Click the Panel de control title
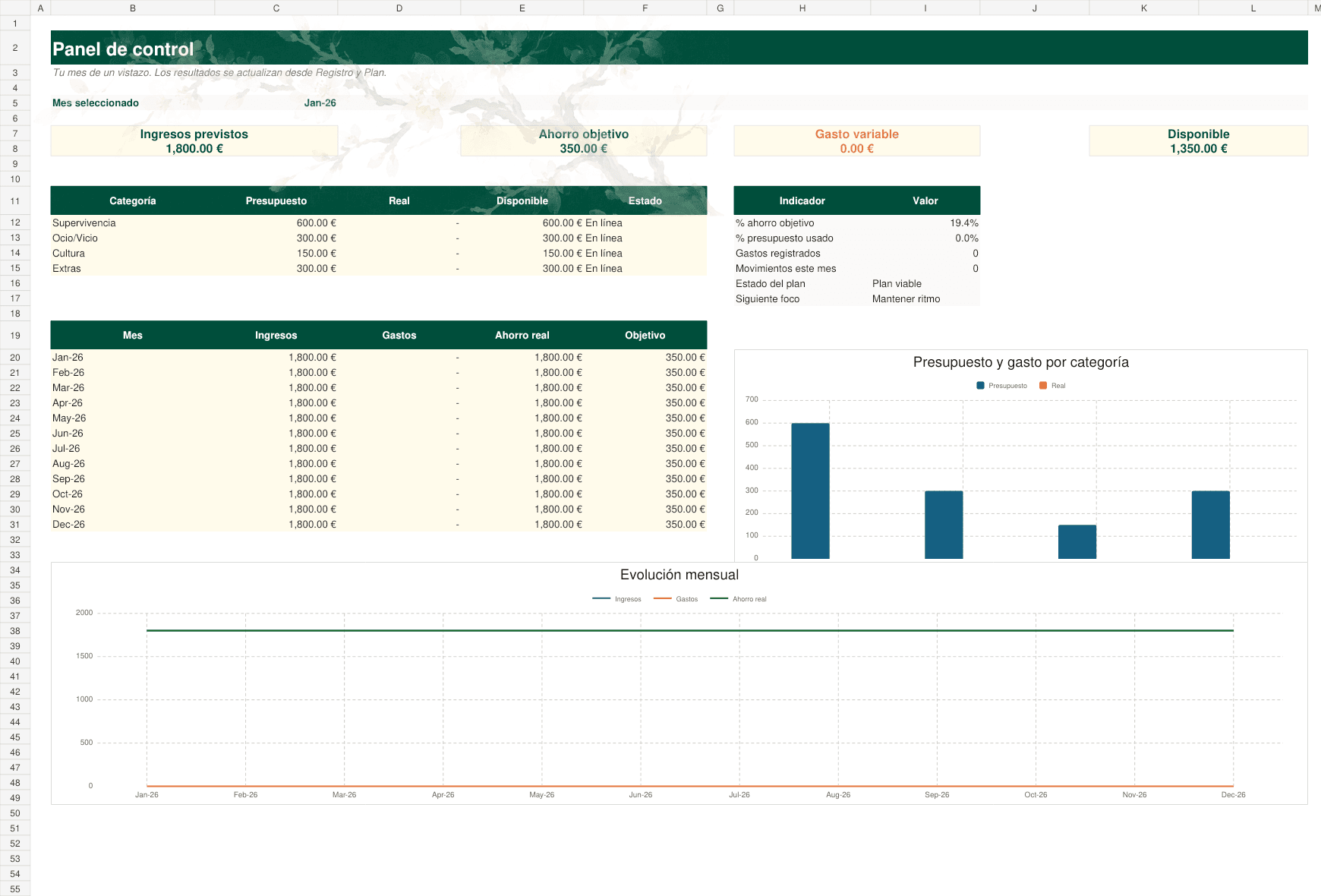 (123, 49)
